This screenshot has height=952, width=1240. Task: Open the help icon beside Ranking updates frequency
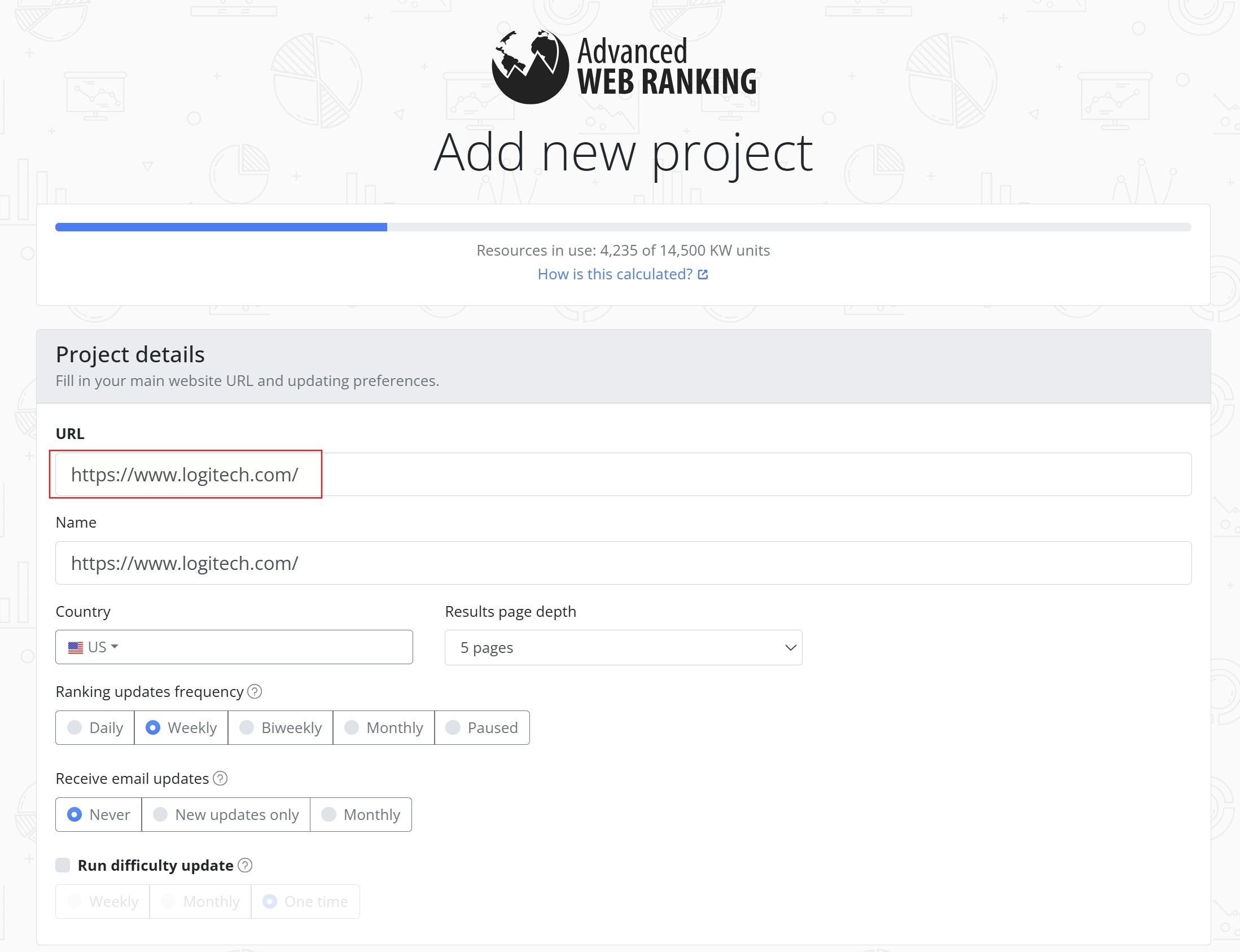coord(255,691)
